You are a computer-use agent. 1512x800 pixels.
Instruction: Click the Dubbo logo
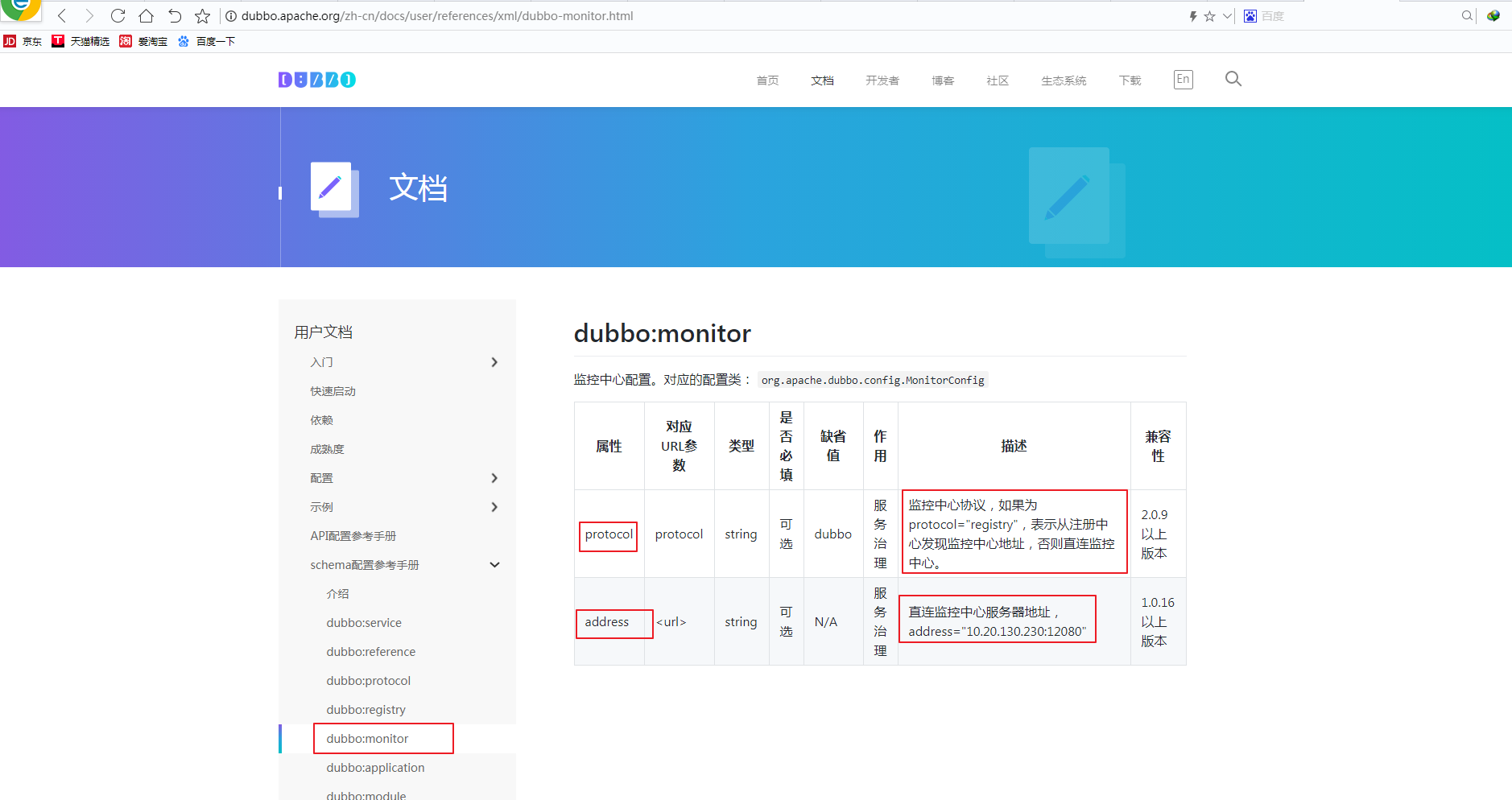[x=316, y=79]
